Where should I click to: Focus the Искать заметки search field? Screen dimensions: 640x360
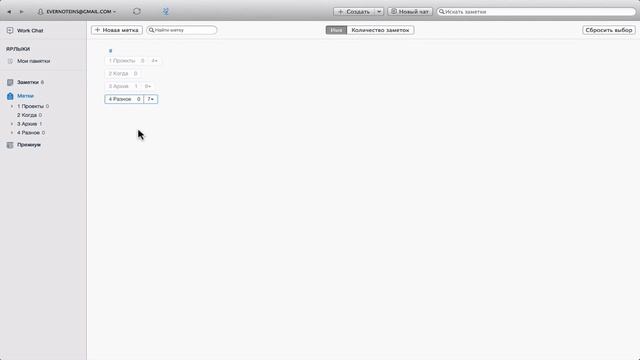(x=536, y=12)
